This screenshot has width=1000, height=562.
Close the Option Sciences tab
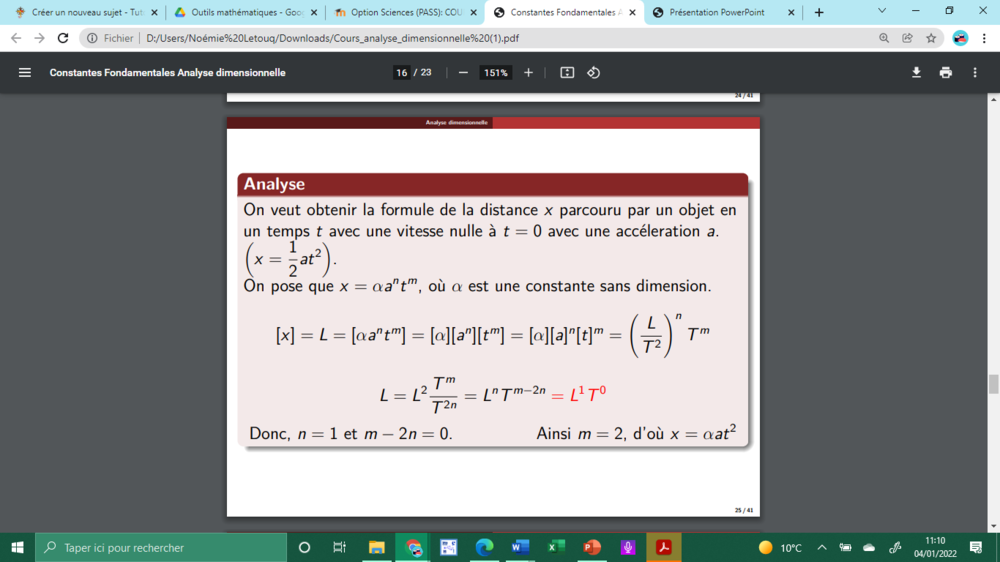pos(473,12)
